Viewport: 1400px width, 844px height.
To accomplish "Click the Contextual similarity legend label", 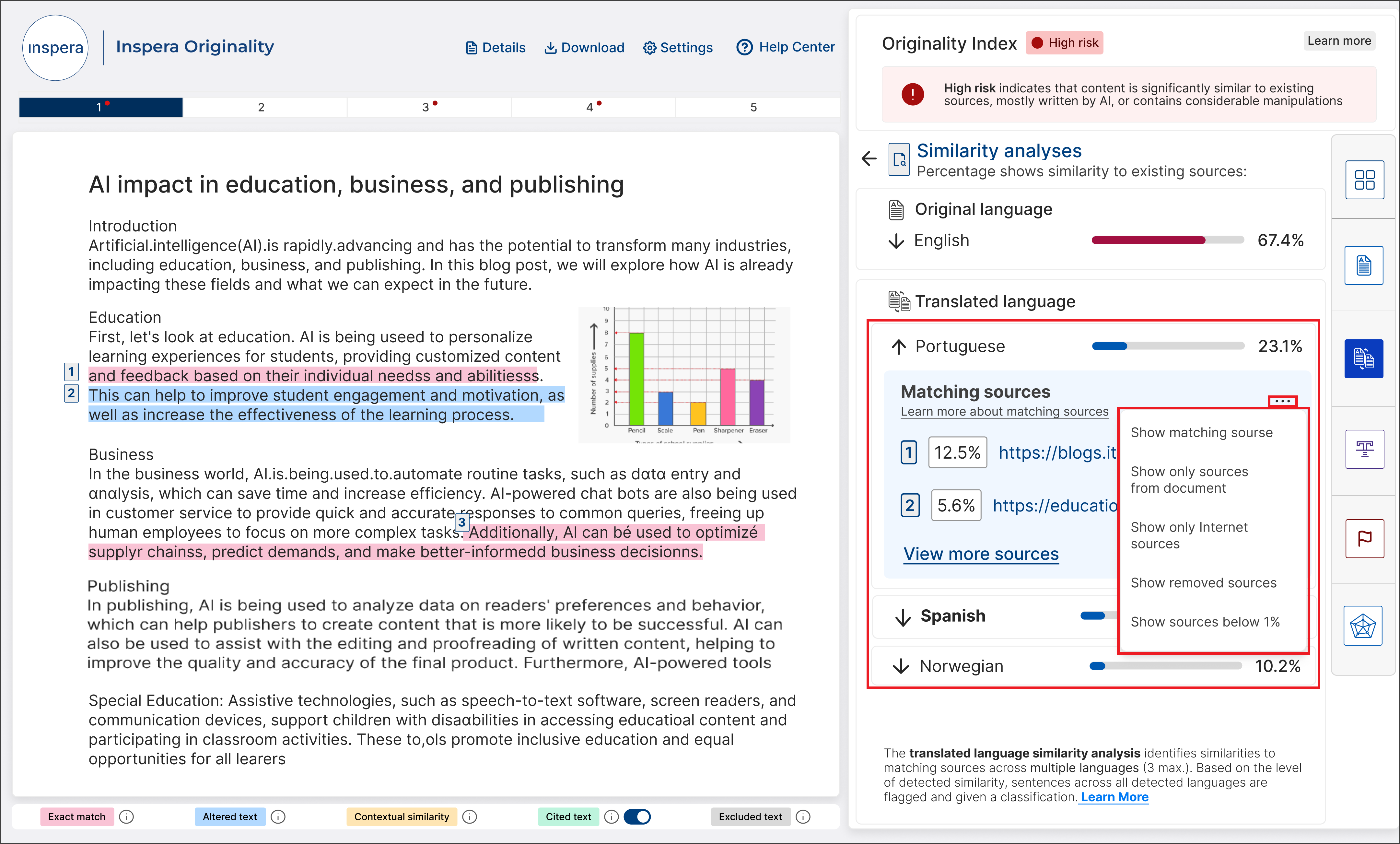I will tap(401, 817).
